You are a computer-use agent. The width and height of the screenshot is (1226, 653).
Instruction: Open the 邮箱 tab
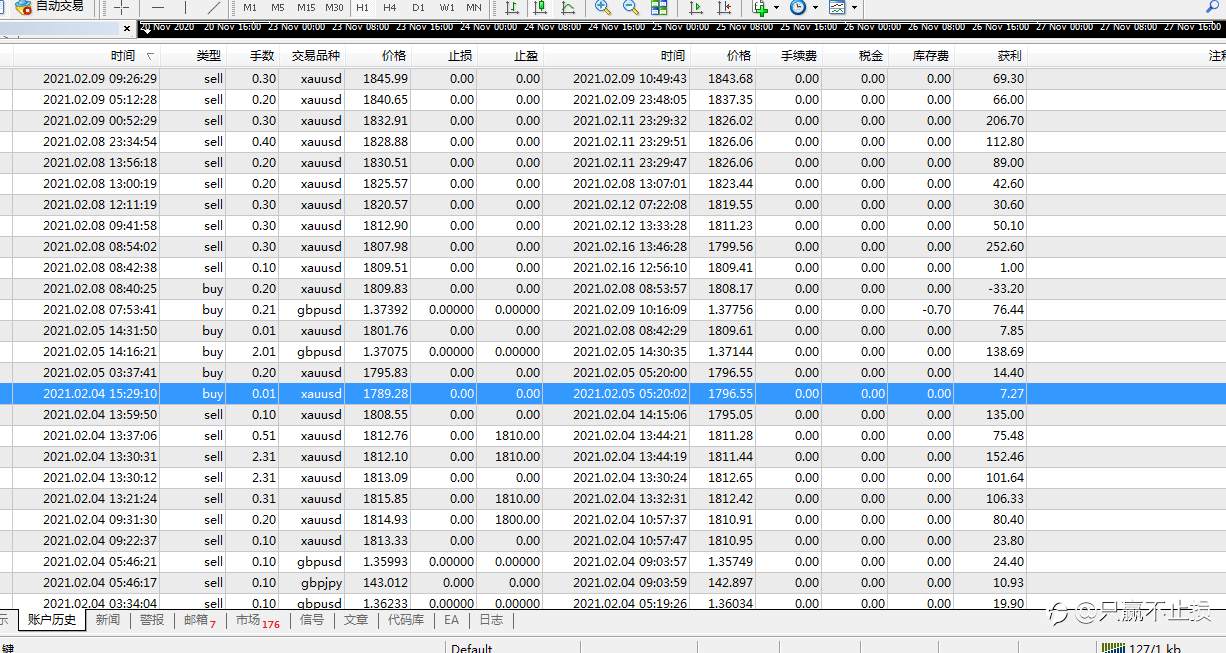pos(200,620)
